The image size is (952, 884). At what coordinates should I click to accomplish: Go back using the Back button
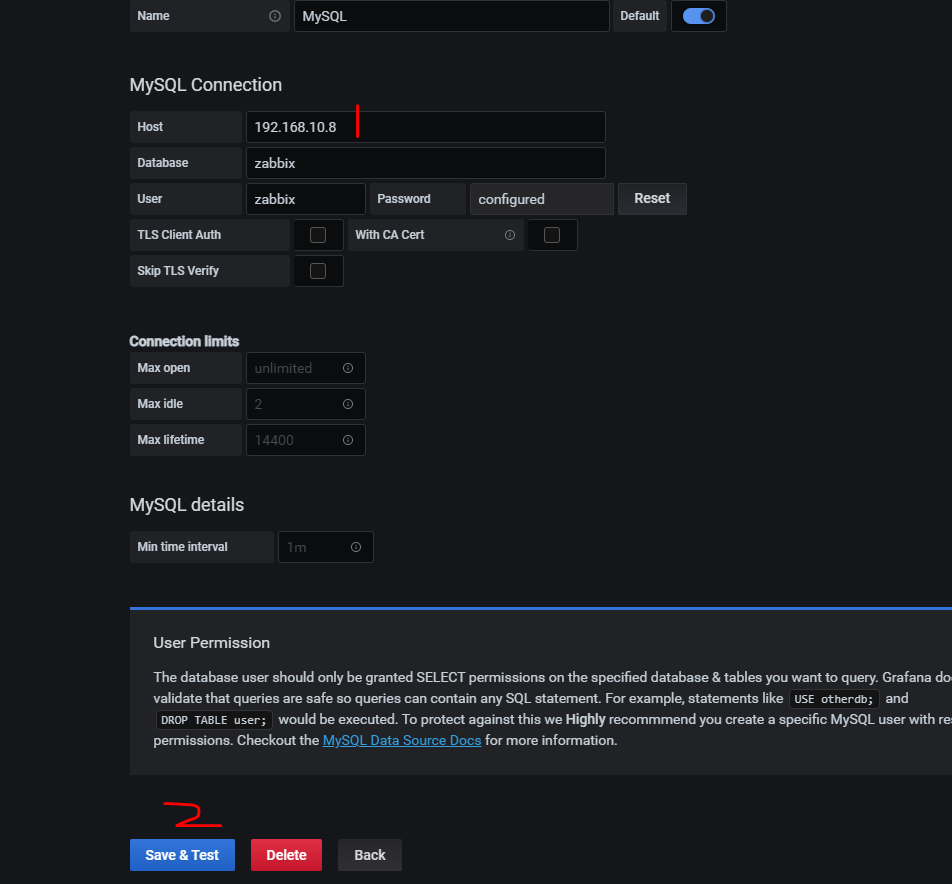pyautogui.click(x=370, y=855)
